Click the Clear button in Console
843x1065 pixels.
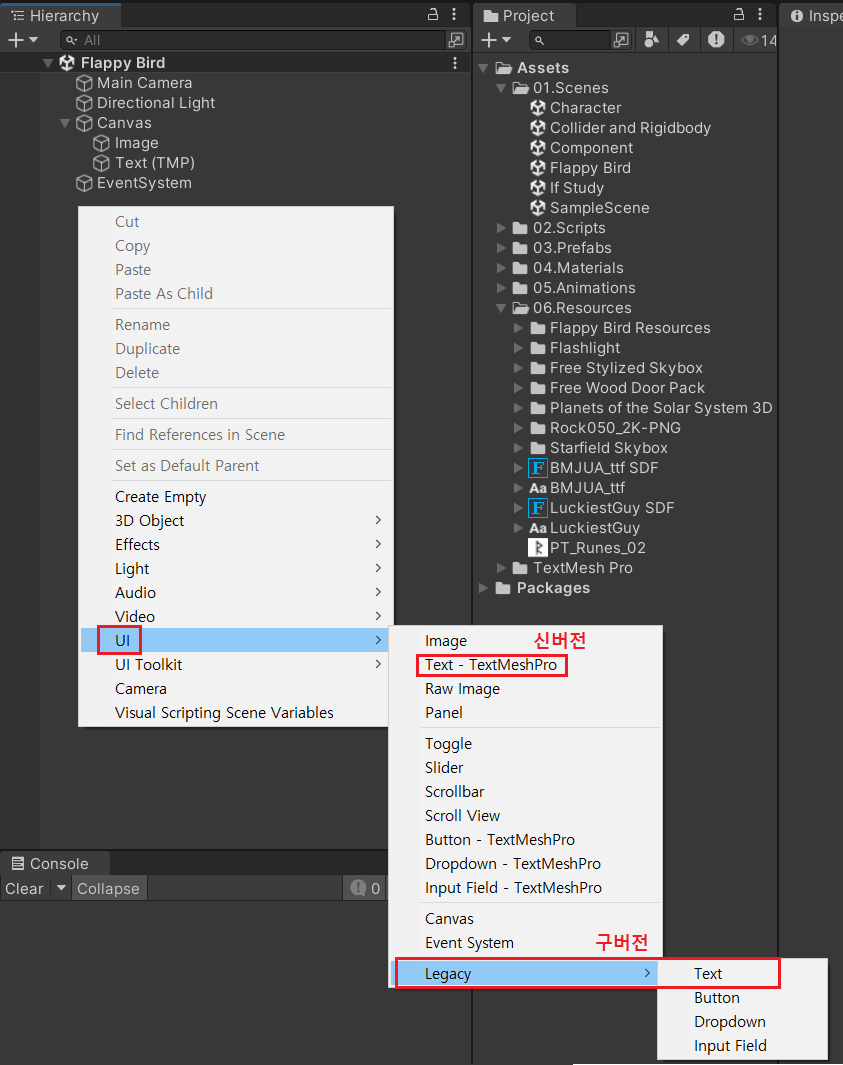click(x=24, y=888)
